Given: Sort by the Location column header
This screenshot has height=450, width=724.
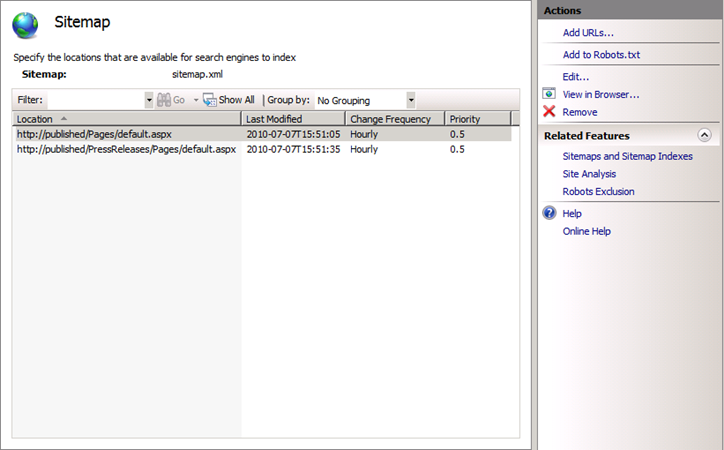Looking at the screenshot, I should (126, 119).
